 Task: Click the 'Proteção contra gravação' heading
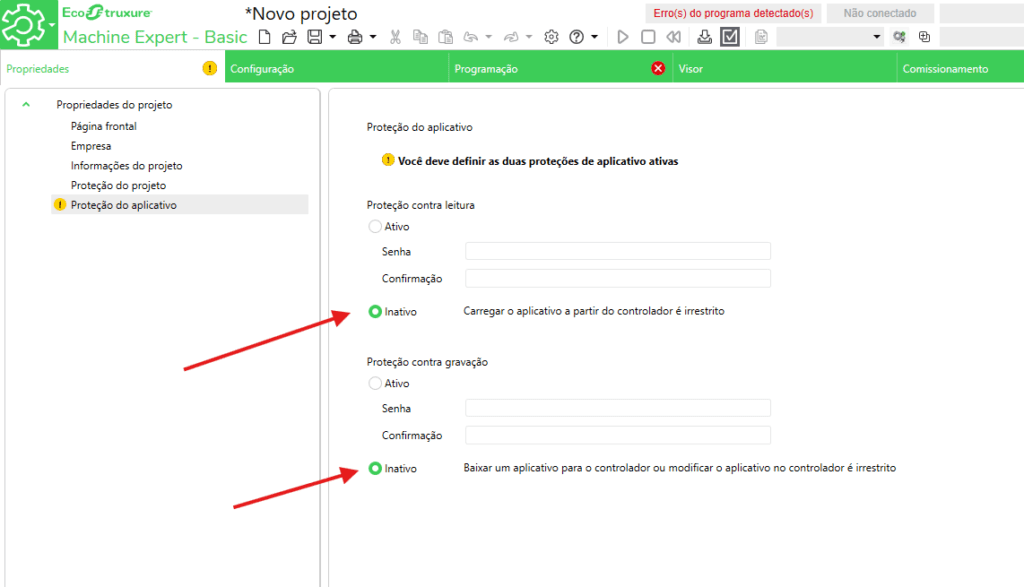click(x=427, y=362)
